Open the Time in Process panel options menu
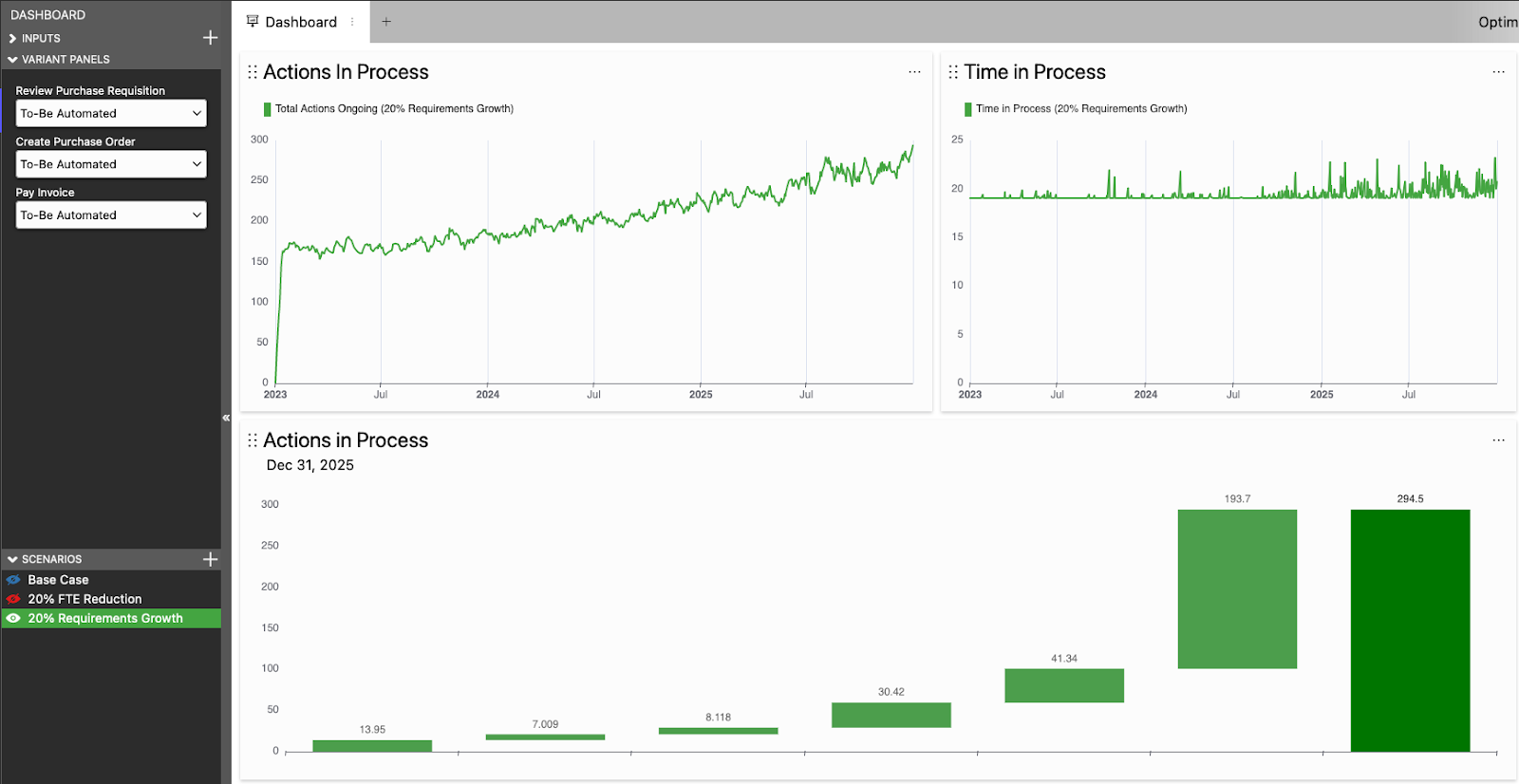The height and width of the screenshot is (784, 1519). (1498, 72)
